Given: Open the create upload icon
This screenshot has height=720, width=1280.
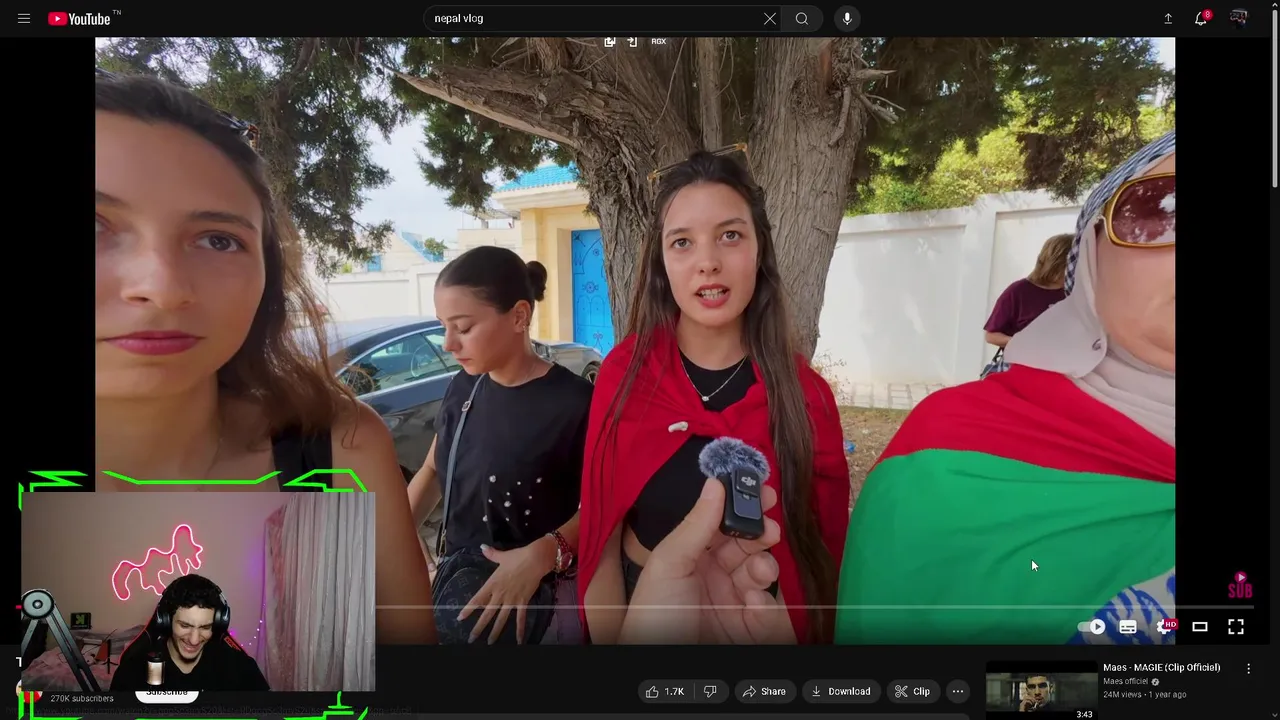Looking at the screenshot, I should click(1168, 19).
